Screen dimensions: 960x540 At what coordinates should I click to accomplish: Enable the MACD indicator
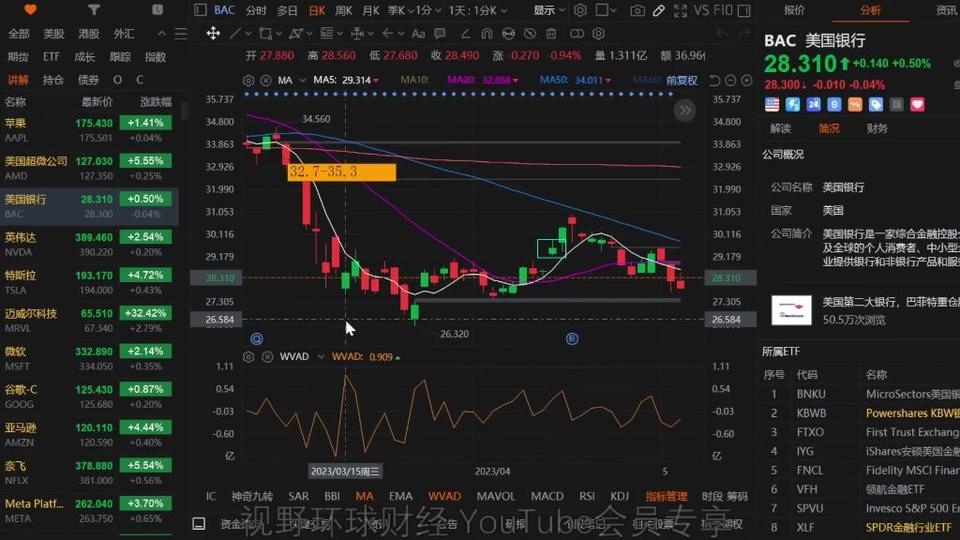(x=547, y=496)
